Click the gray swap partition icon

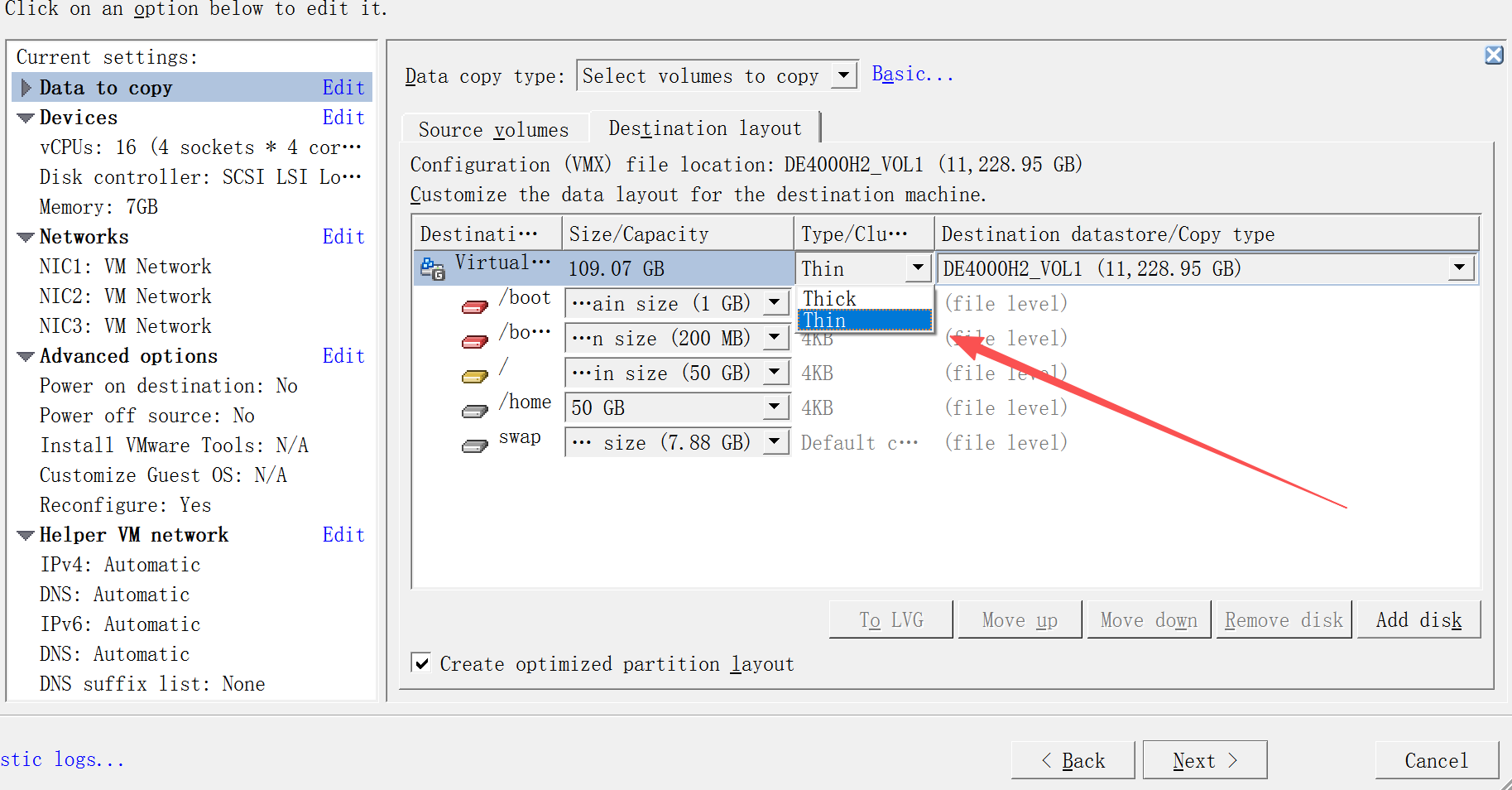point(474,446)
